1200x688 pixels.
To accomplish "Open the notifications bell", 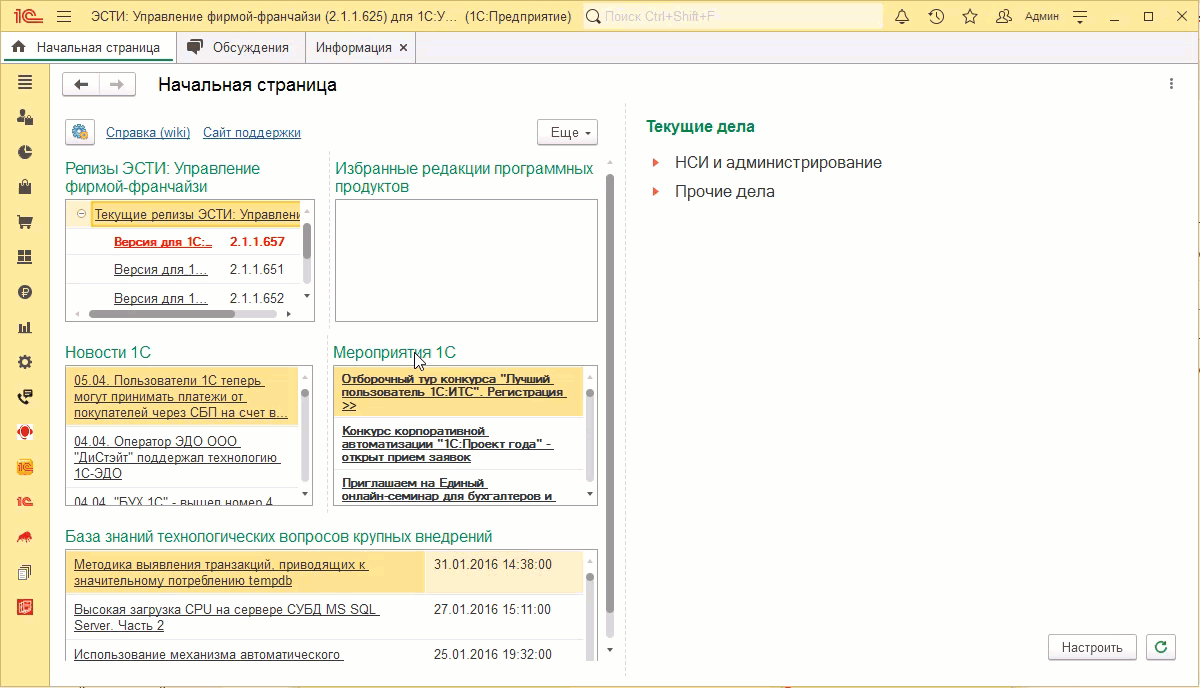I will pyautogui.click(x=902, y=17).
